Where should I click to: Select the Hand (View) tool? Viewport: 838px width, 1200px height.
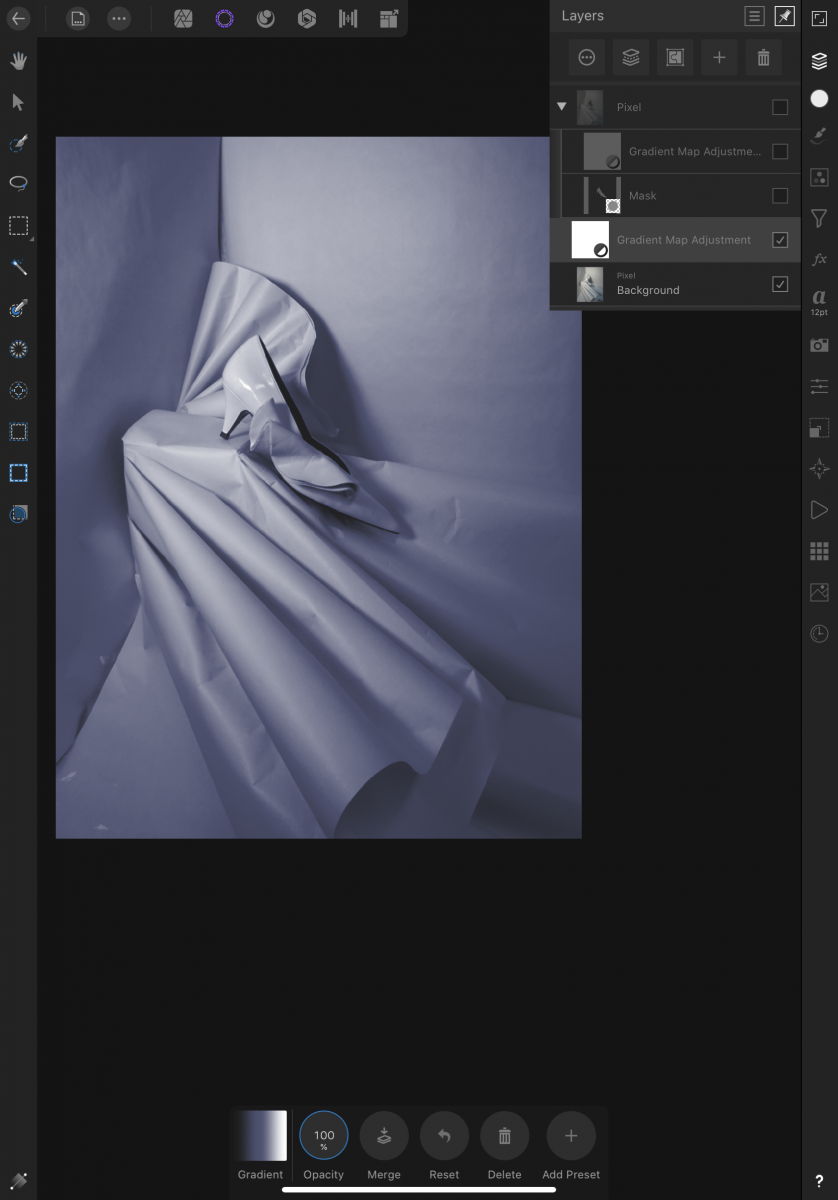pyautogui.click(x=18, y=61)
